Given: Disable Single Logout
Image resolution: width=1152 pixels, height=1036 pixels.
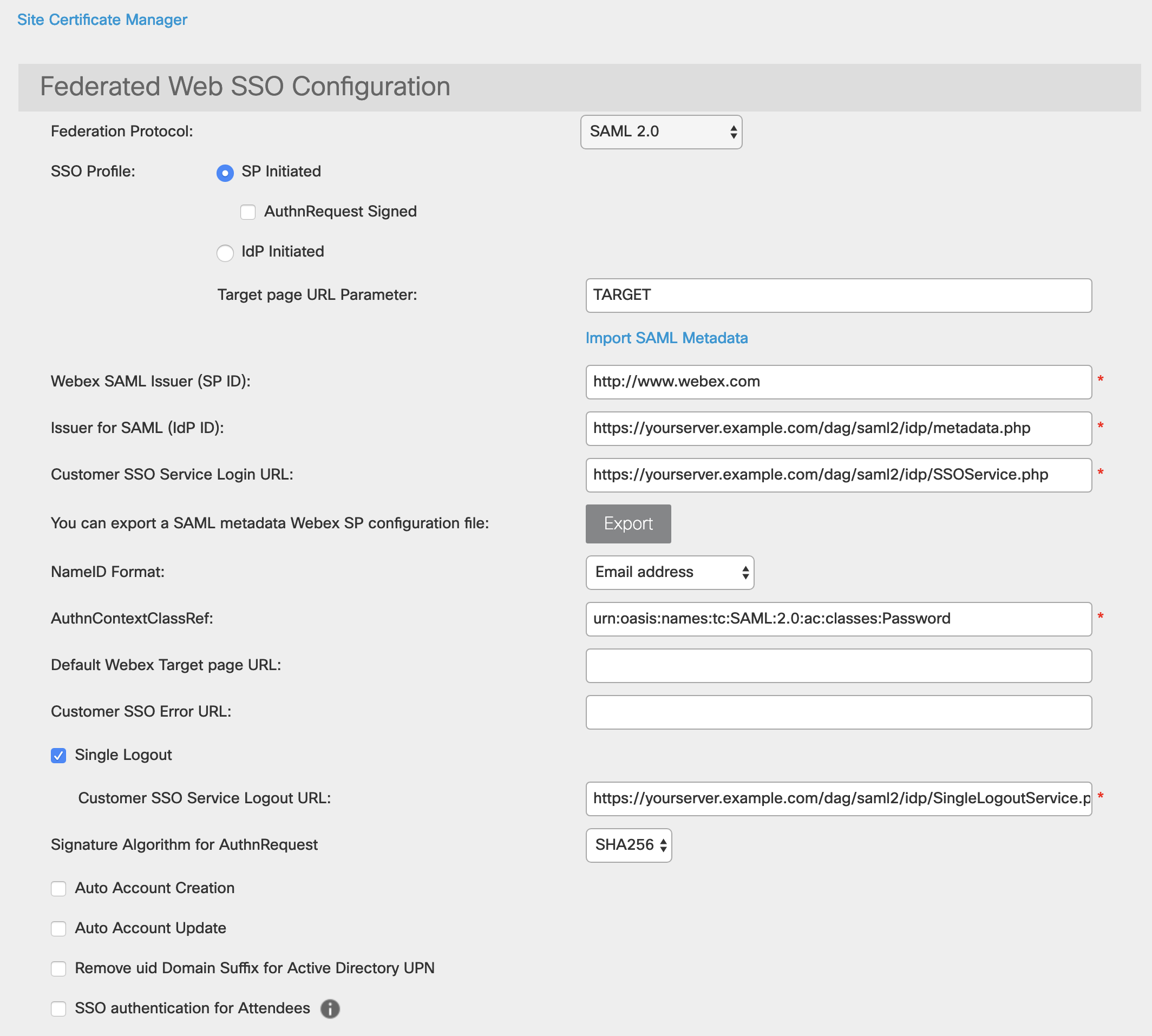Looking at the screenshot, I should coord(58,756).
